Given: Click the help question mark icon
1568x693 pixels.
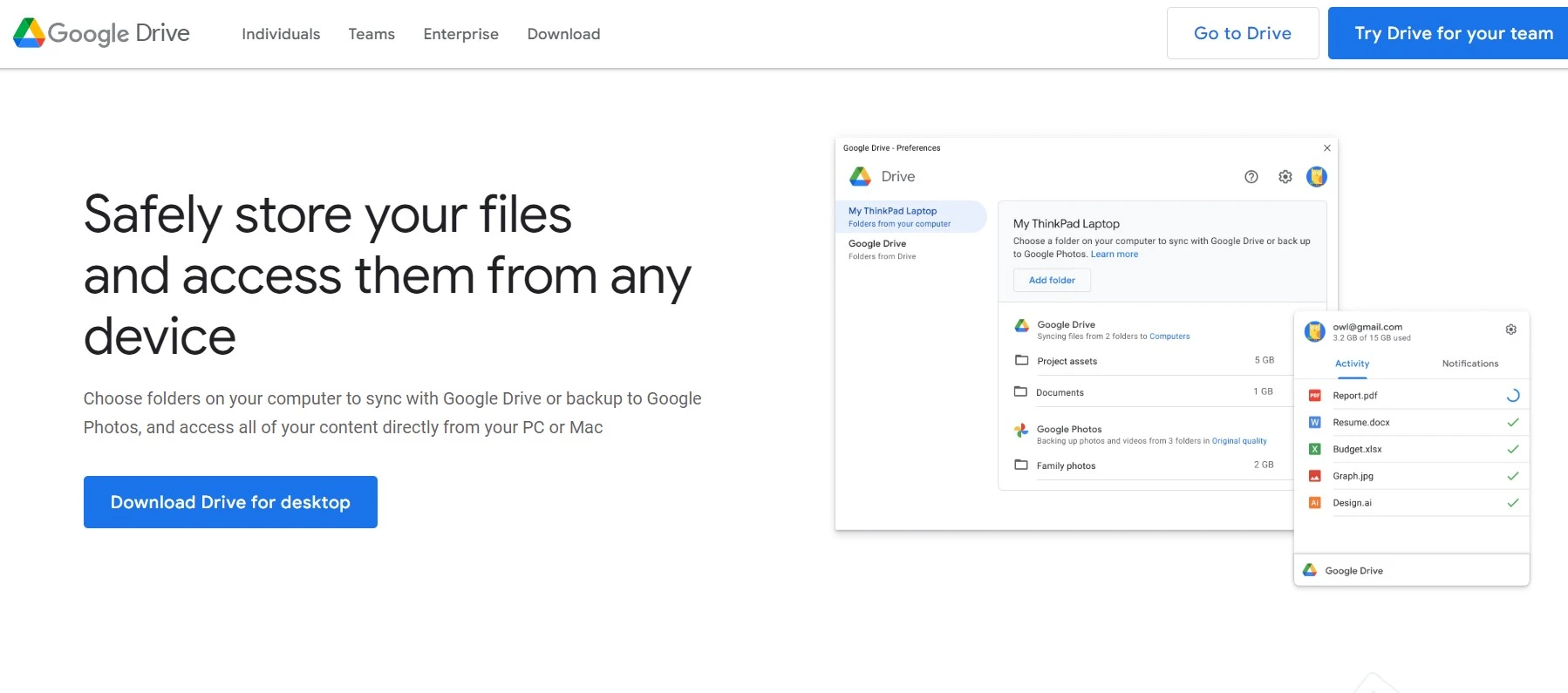Looking at the screenshot, I should tap(1251, 177).
